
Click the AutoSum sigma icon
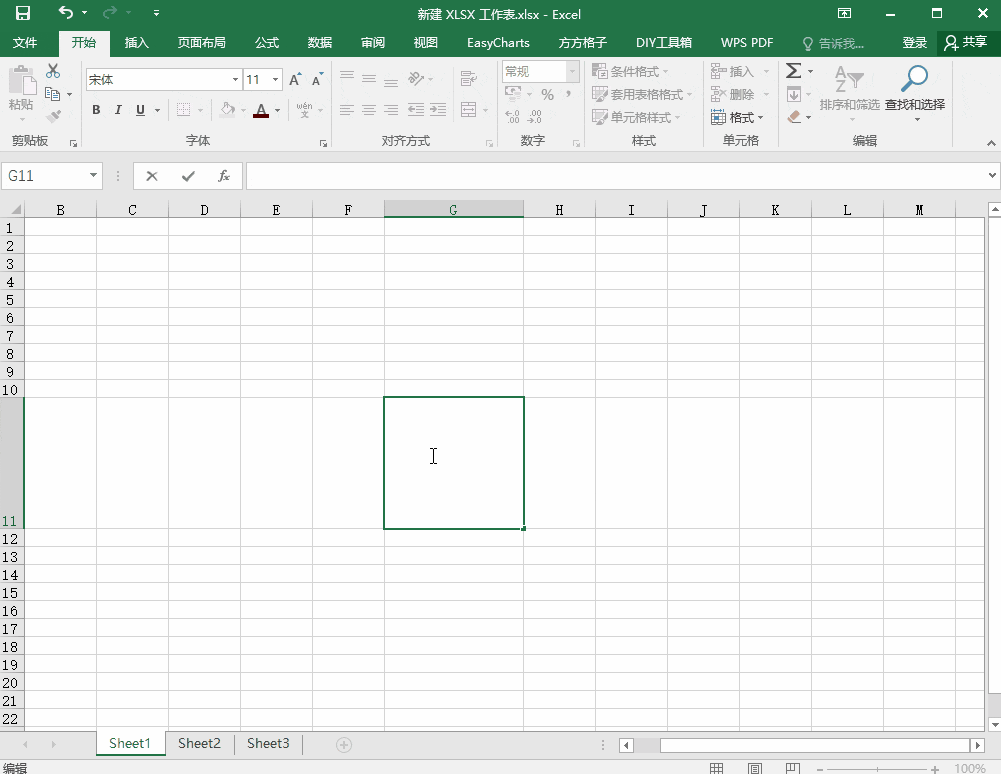point(794,70)
